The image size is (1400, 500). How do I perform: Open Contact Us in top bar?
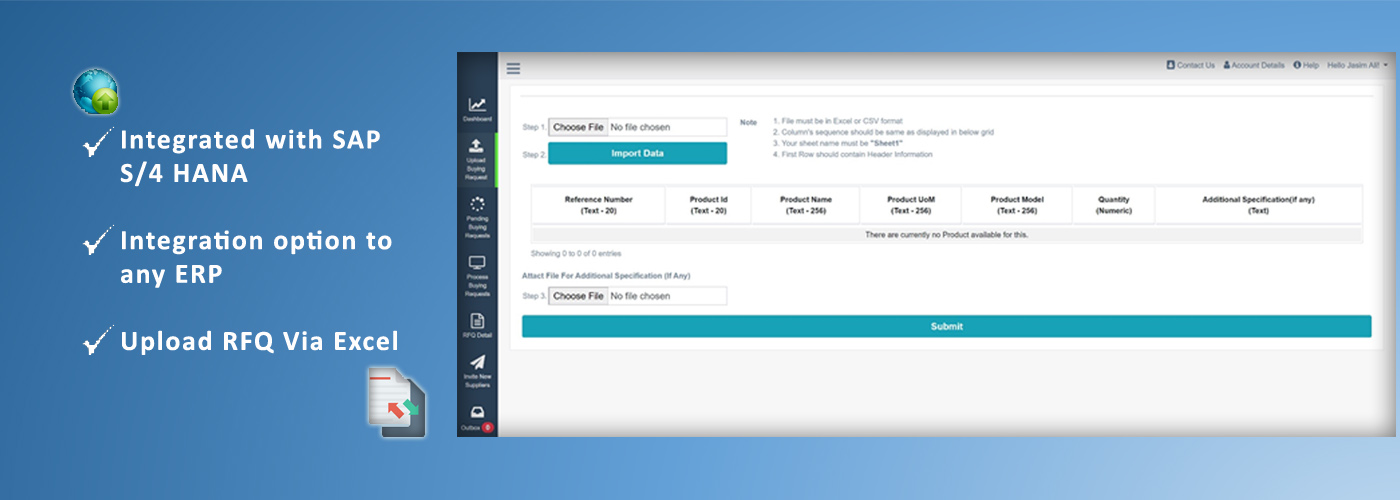1190,65
